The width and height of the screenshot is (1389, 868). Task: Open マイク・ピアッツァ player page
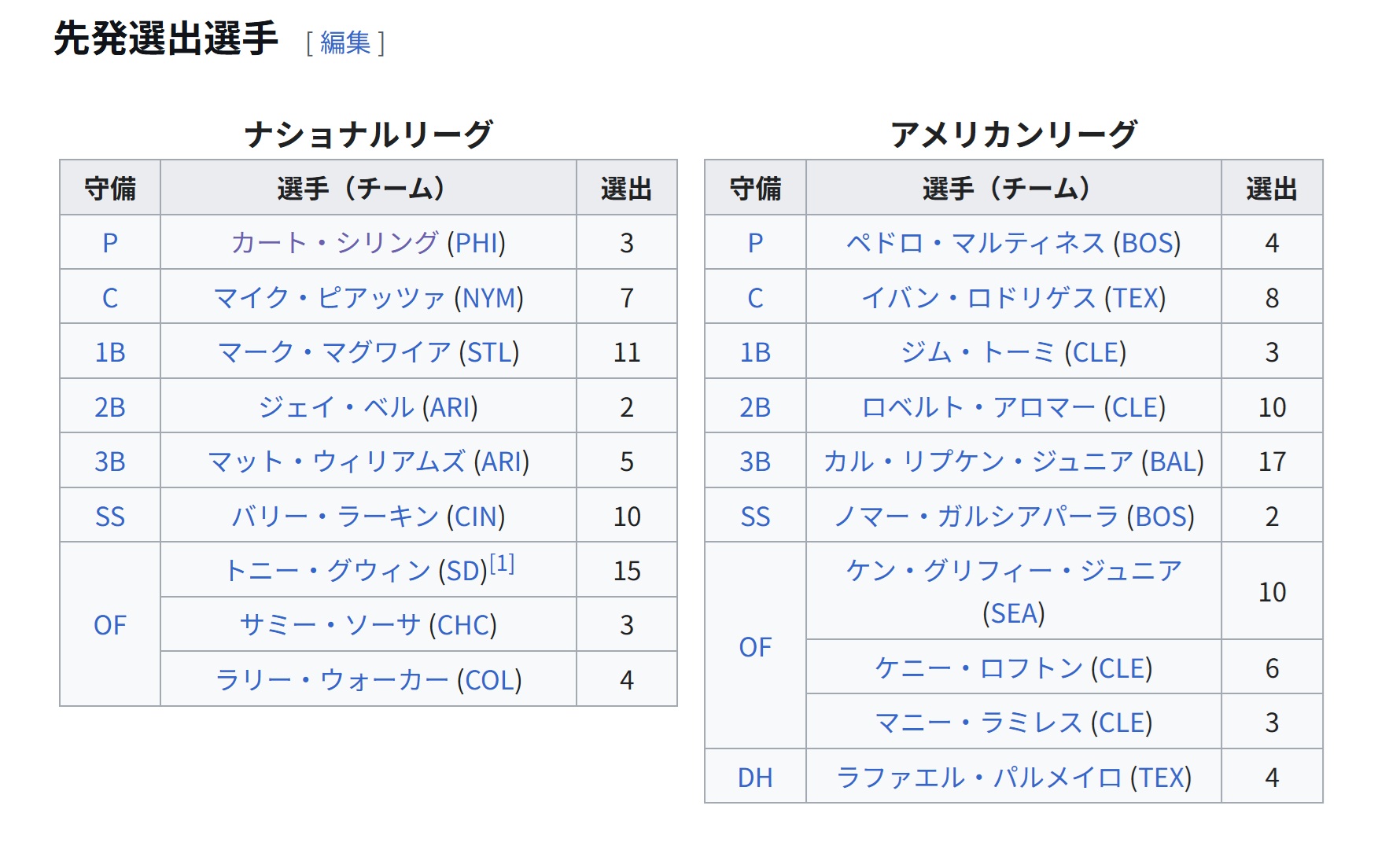(330, 298)
